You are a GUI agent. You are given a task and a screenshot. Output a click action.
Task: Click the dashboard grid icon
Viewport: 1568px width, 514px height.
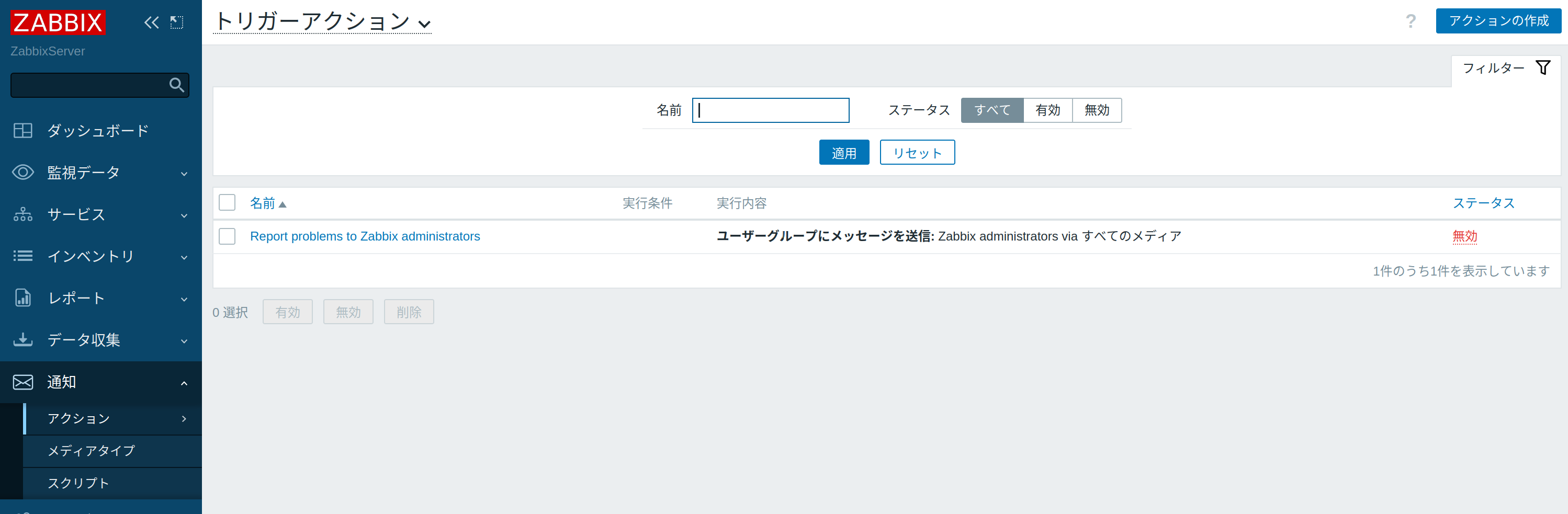(23, 131)
